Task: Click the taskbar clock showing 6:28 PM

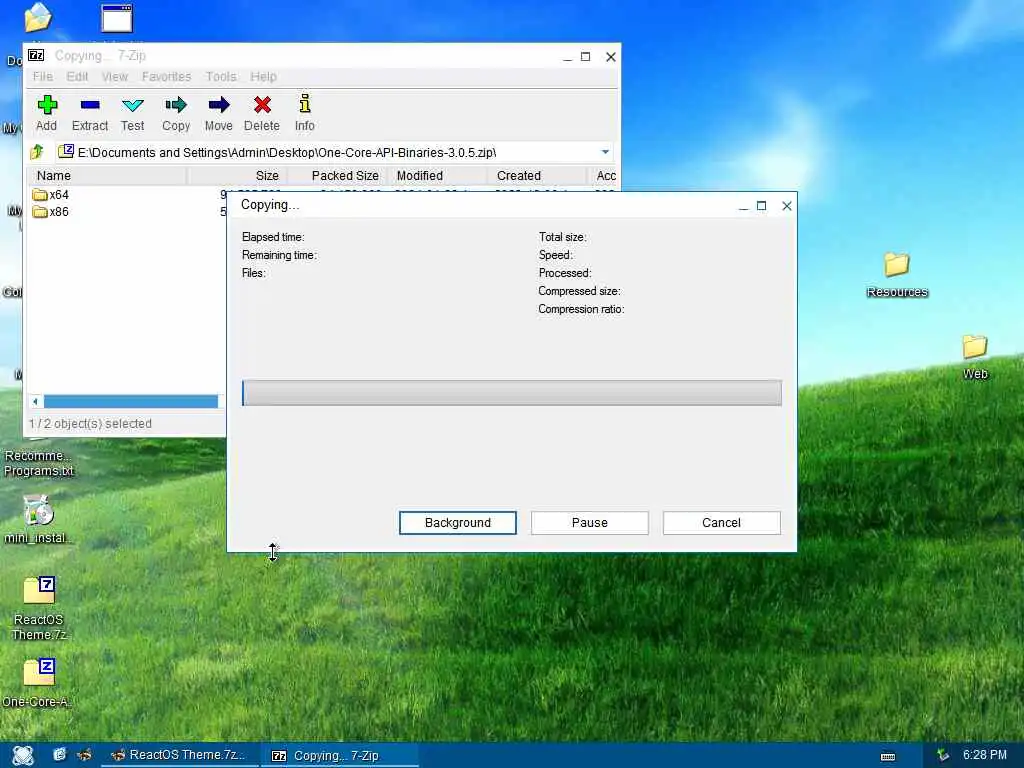Action: [x=985, y=755]
